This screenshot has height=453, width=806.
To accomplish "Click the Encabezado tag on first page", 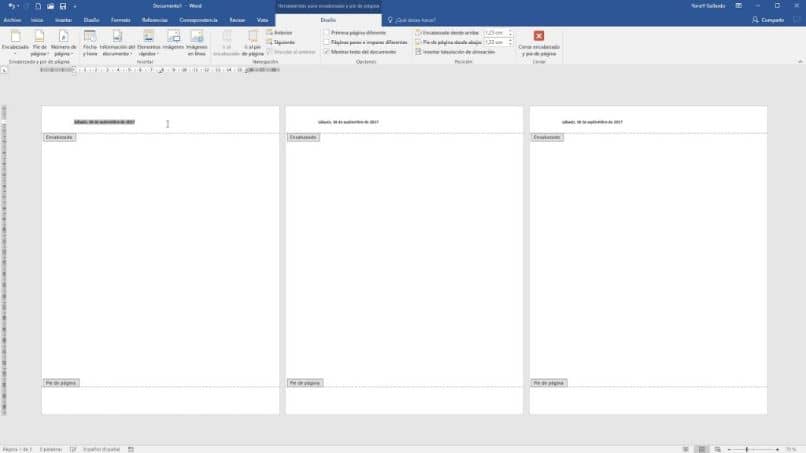I will [x=59, y=137].
